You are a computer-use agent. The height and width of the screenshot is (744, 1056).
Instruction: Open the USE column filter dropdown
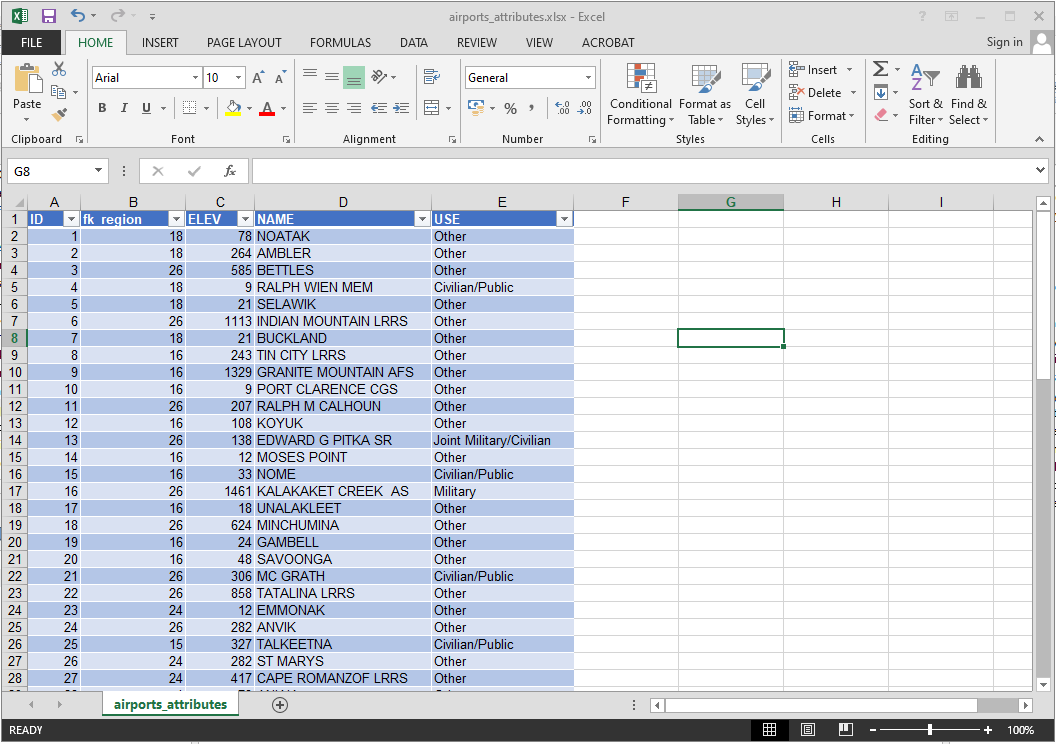564,219
